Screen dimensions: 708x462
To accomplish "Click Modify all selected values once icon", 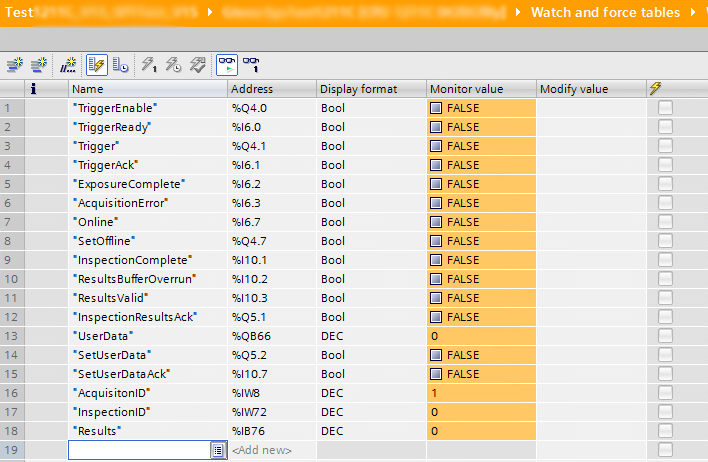I will point(149,63).
